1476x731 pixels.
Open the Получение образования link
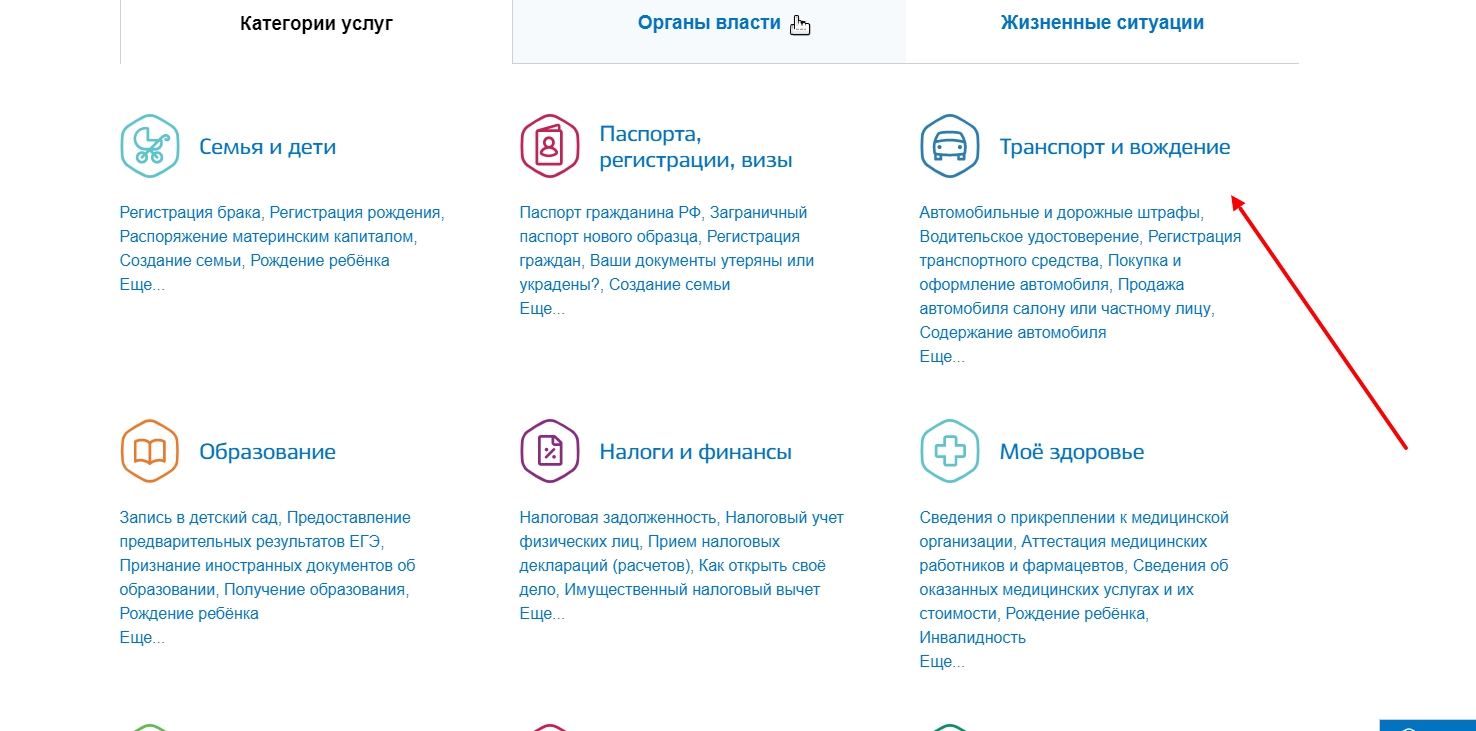click(314, 590)
